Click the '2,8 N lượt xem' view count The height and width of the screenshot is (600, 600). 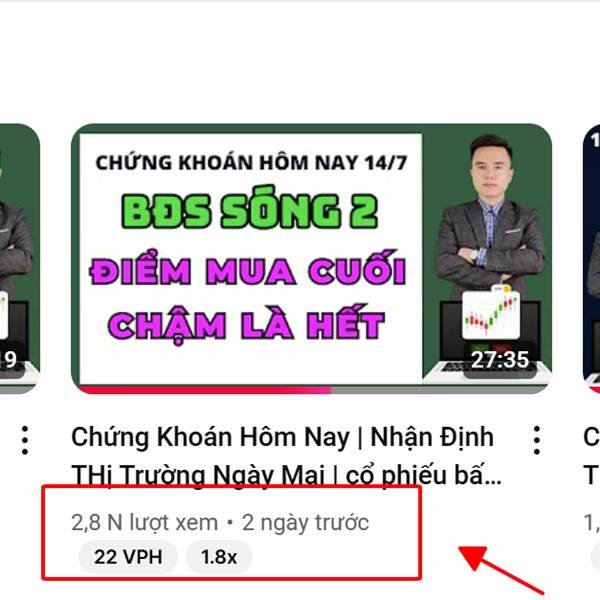(145, 523)
